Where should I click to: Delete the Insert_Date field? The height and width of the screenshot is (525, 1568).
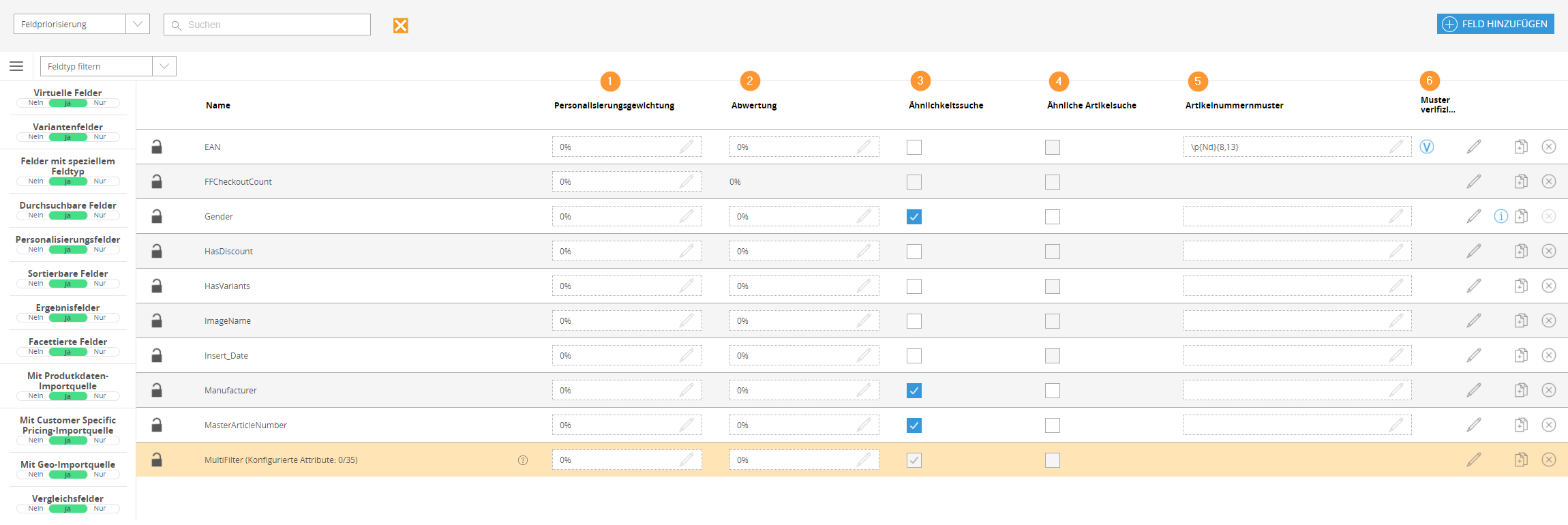pos(1549,355)
